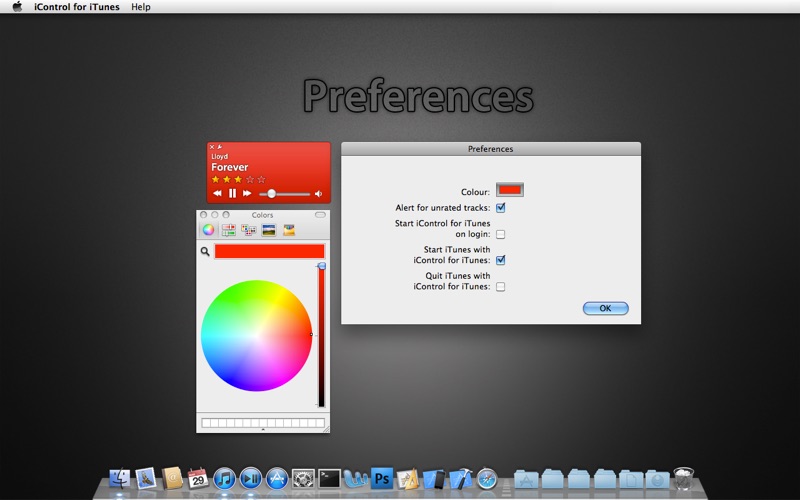Viewport: 800px width, 500px height.
Task: Pause the track in iControl player
Action: pos(232,193)
